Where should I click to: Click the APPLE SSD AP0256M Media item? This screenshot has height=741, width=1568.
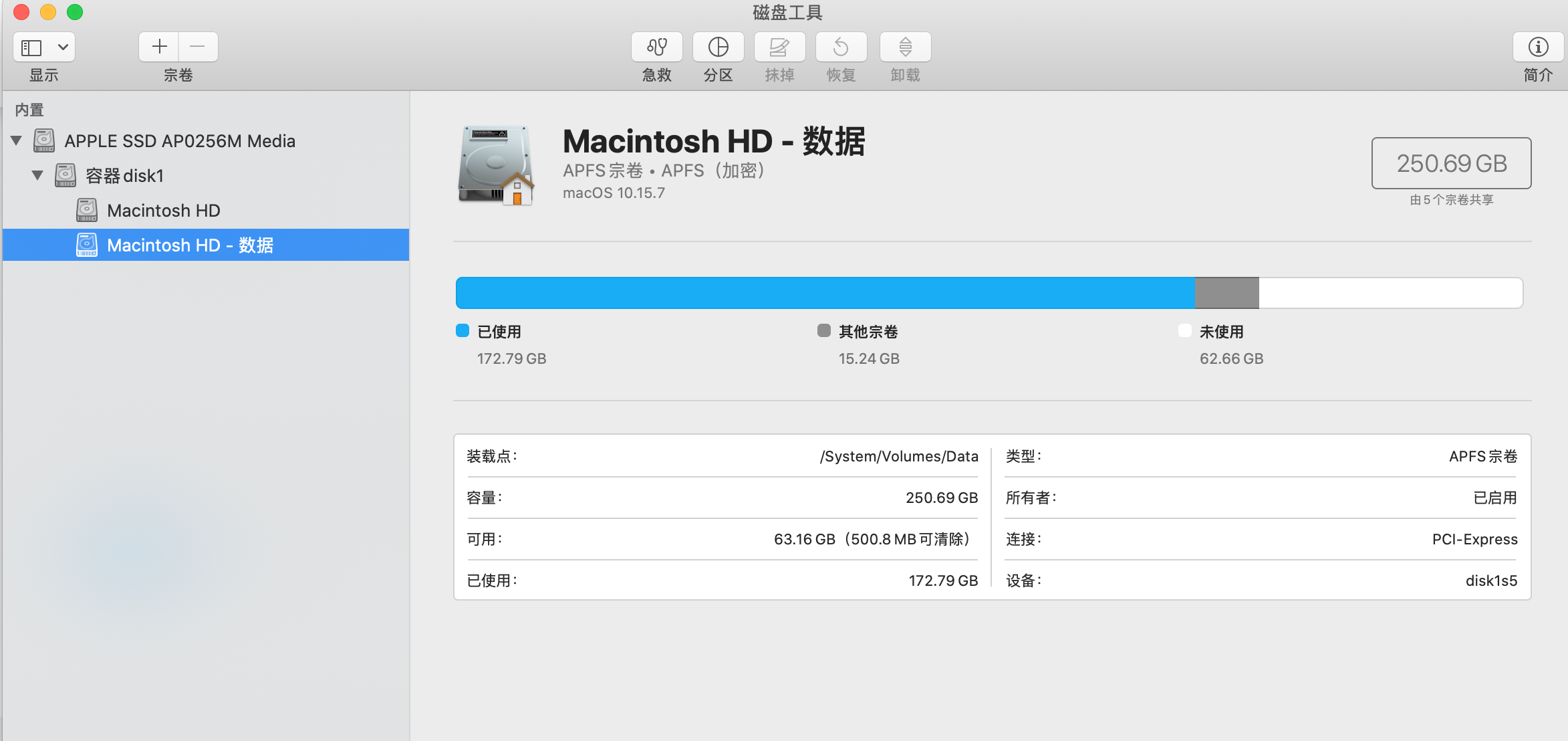tap(179, 141)
